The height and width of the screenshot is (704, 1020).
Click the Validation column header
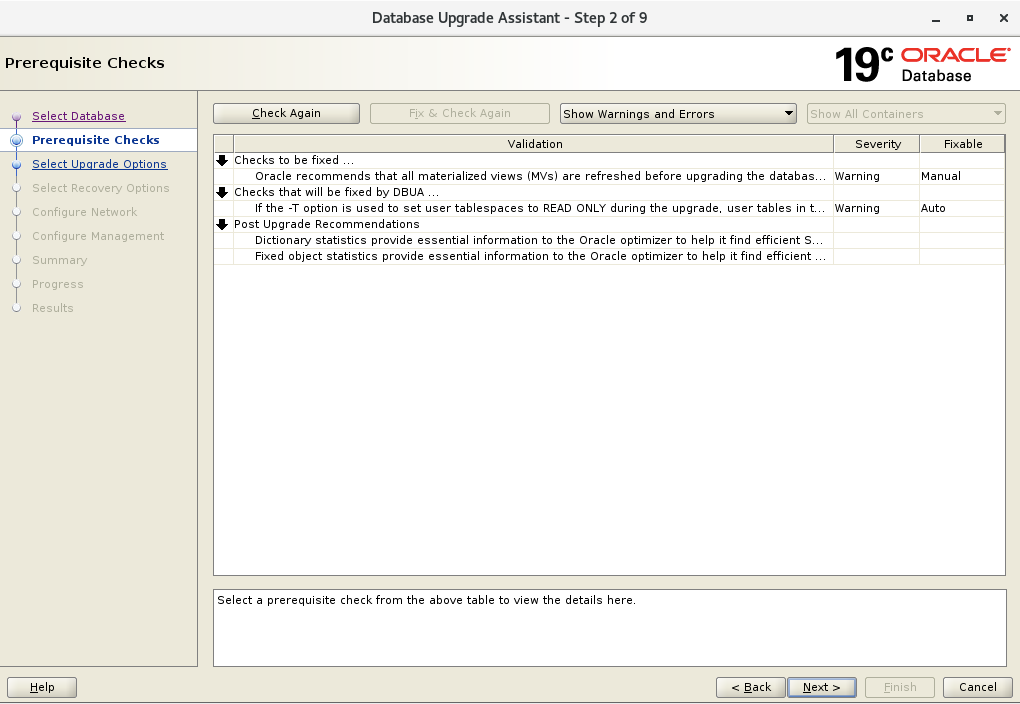click(534, 144)
